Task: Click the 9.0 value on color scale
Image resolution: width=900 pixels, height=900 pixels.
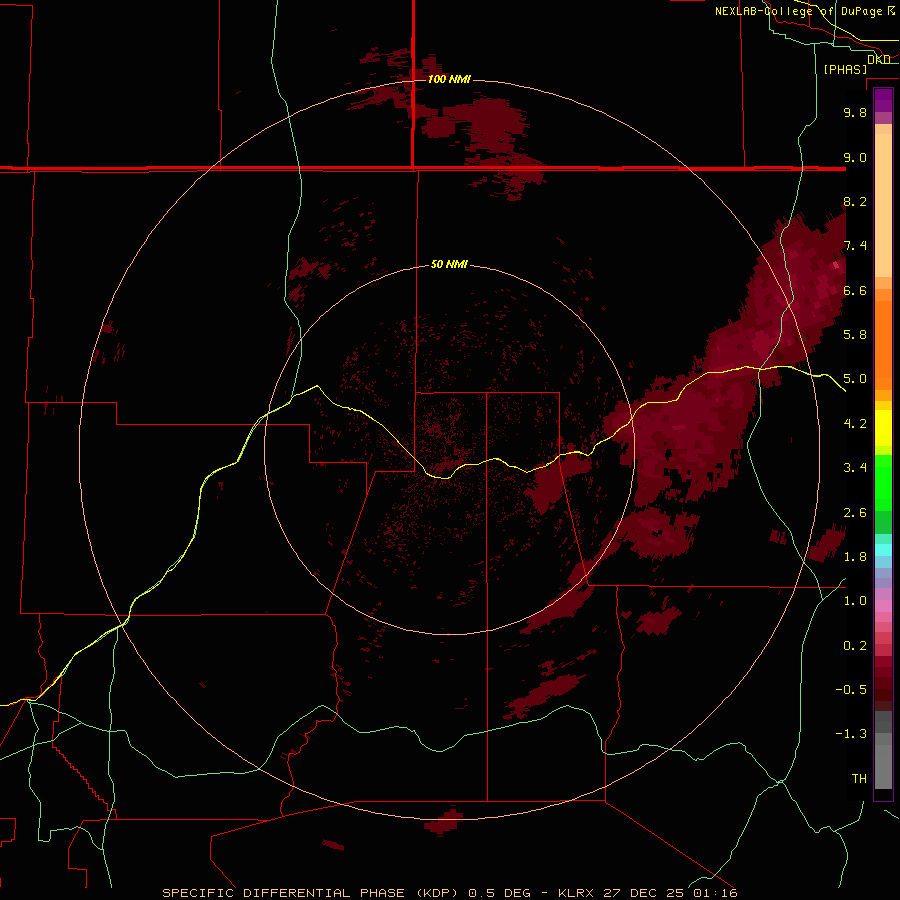Action: coord(855,157)
